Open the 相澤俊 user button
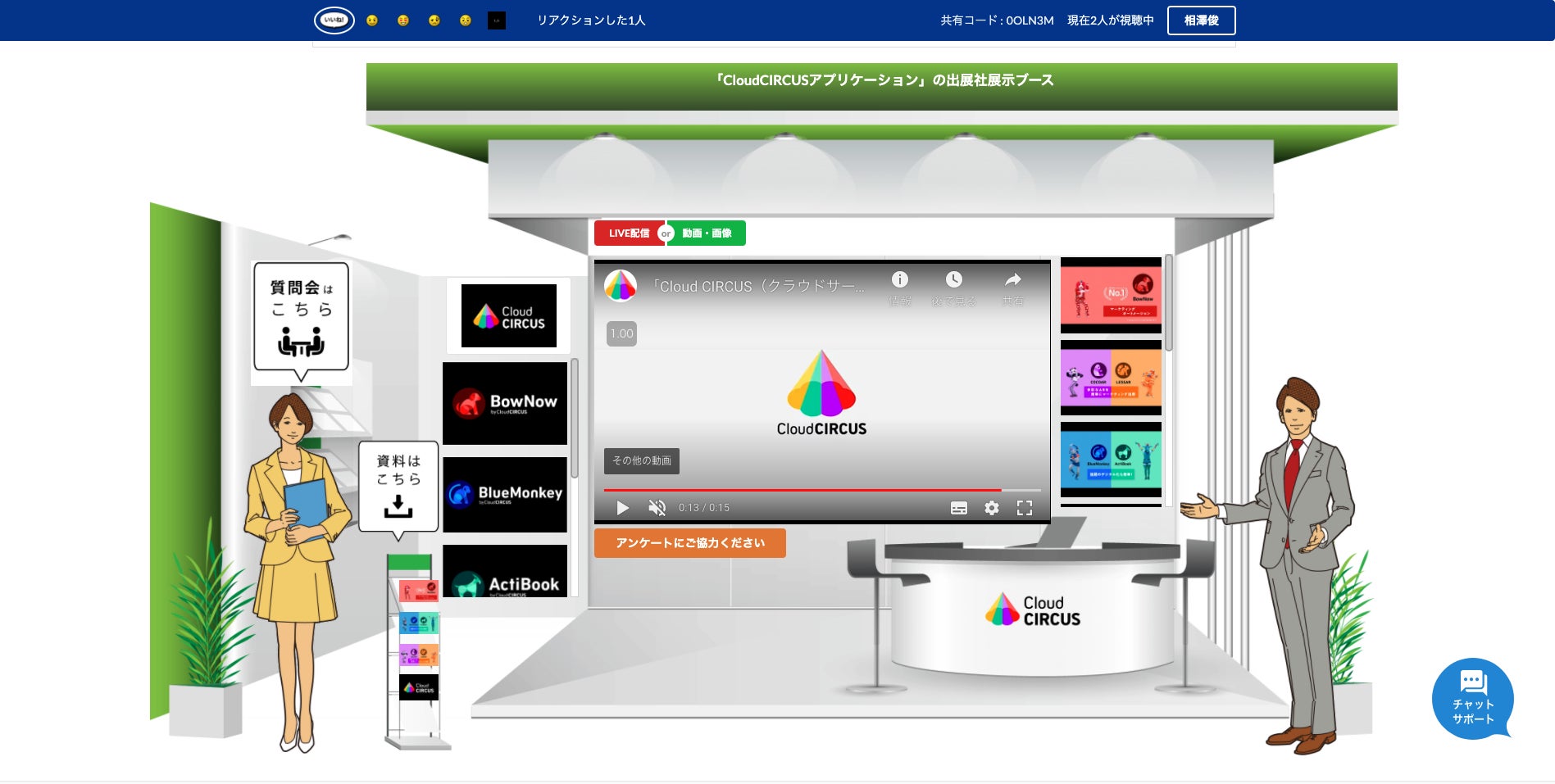Viewport: 1555px width, 784px height. (1201, 20)
